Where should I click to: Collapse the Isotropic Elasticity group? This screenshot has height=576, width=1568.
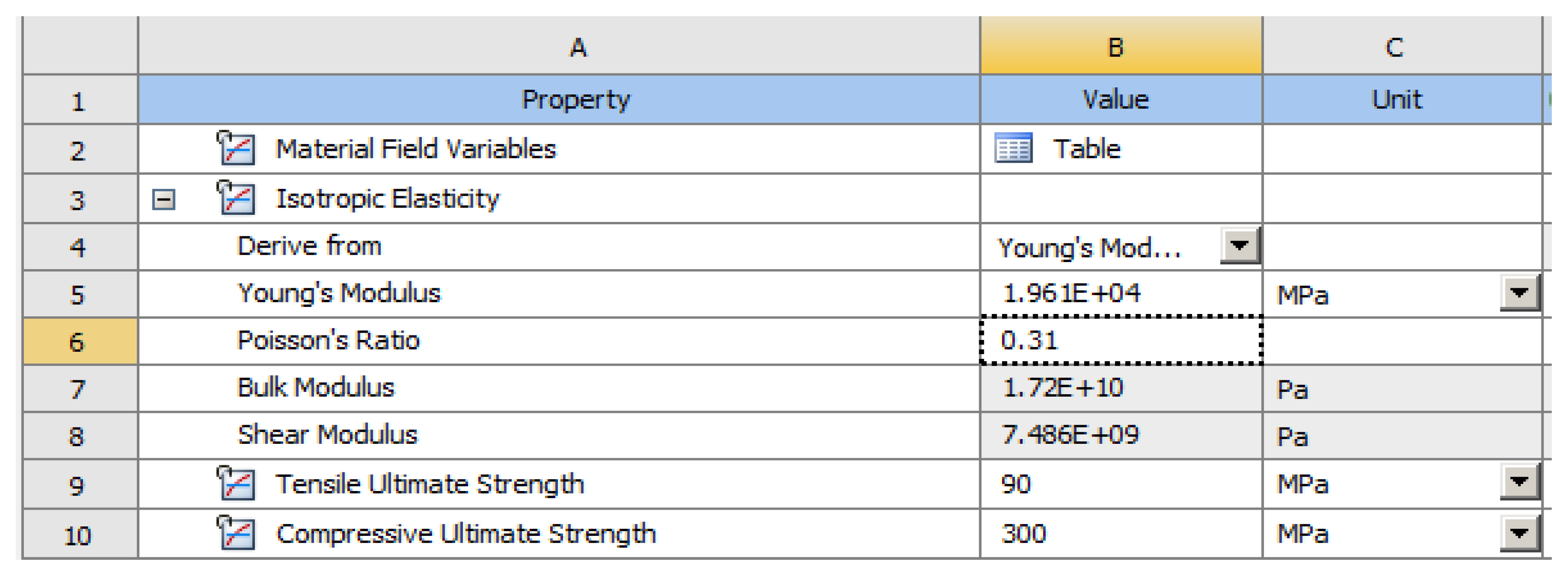tap(164, 199)
